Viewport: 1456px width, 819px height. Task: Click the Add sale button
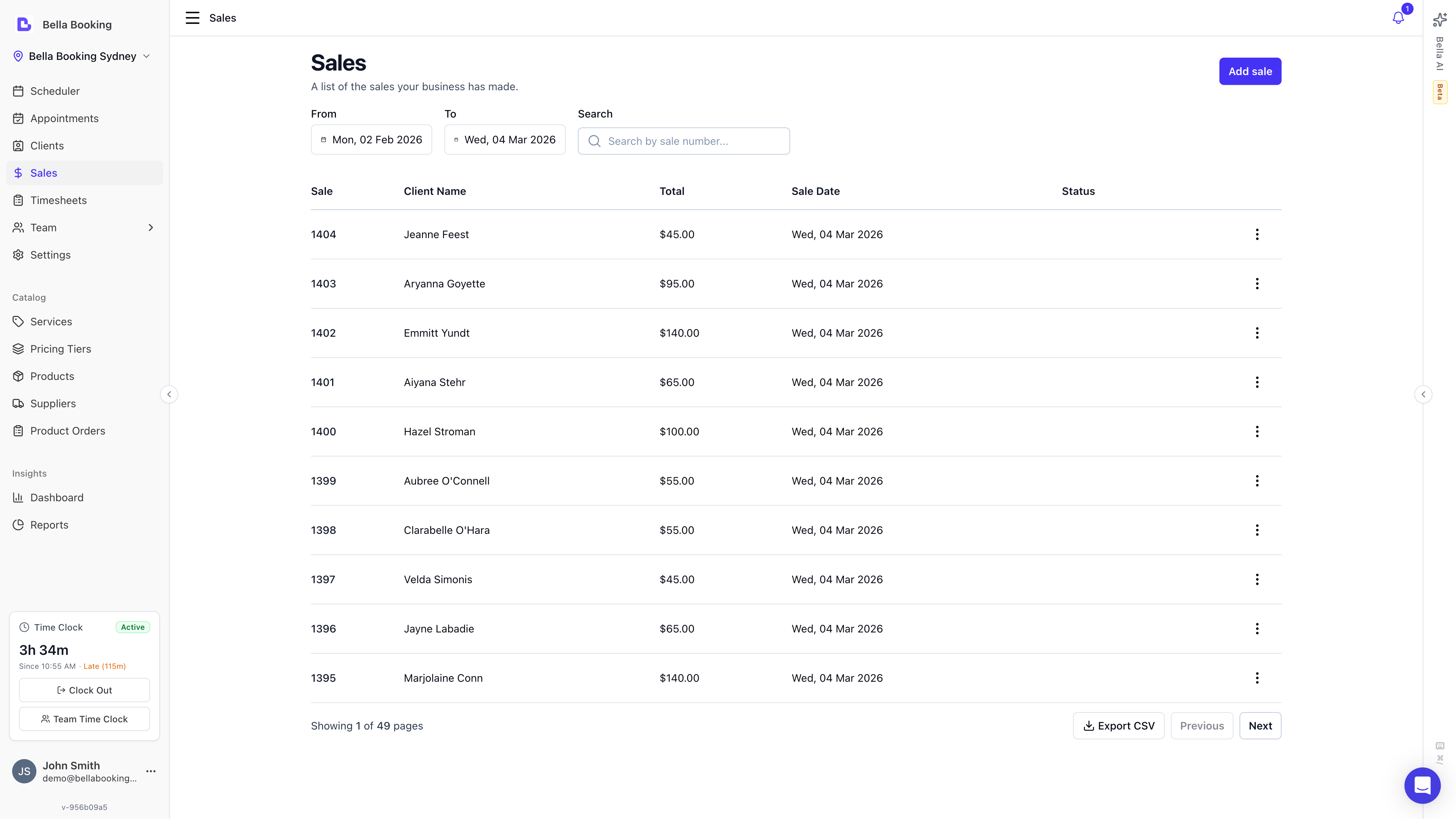[x=1250, y=71]
